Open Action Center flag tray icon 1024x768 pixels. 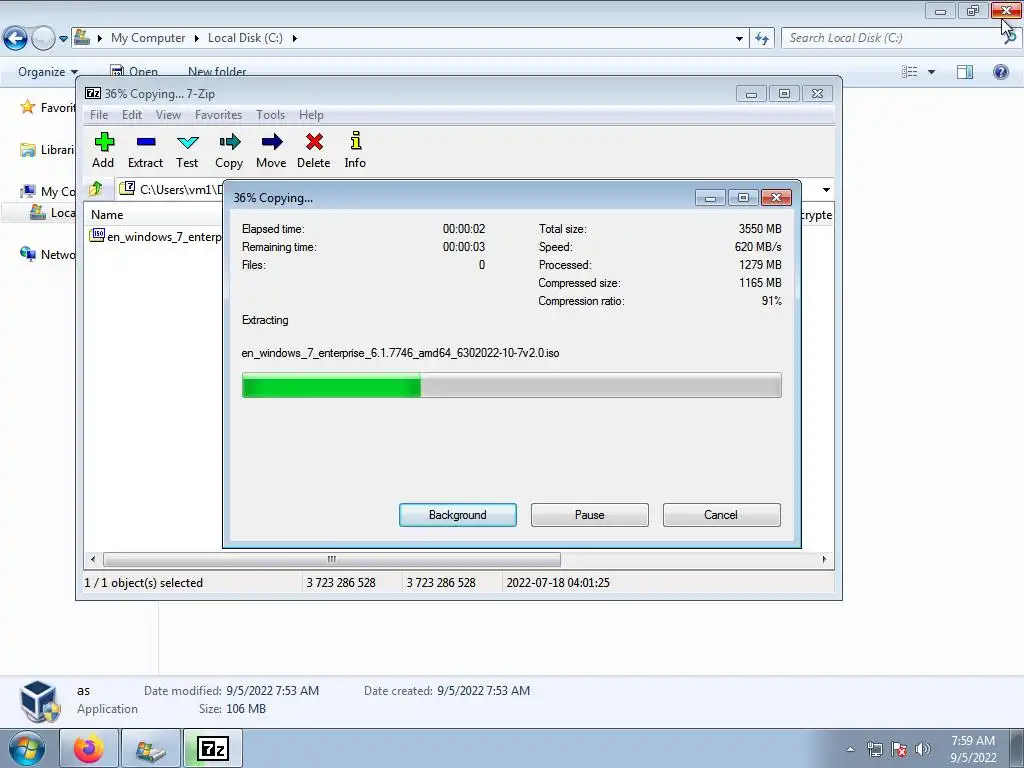click(x=899, y=749)
